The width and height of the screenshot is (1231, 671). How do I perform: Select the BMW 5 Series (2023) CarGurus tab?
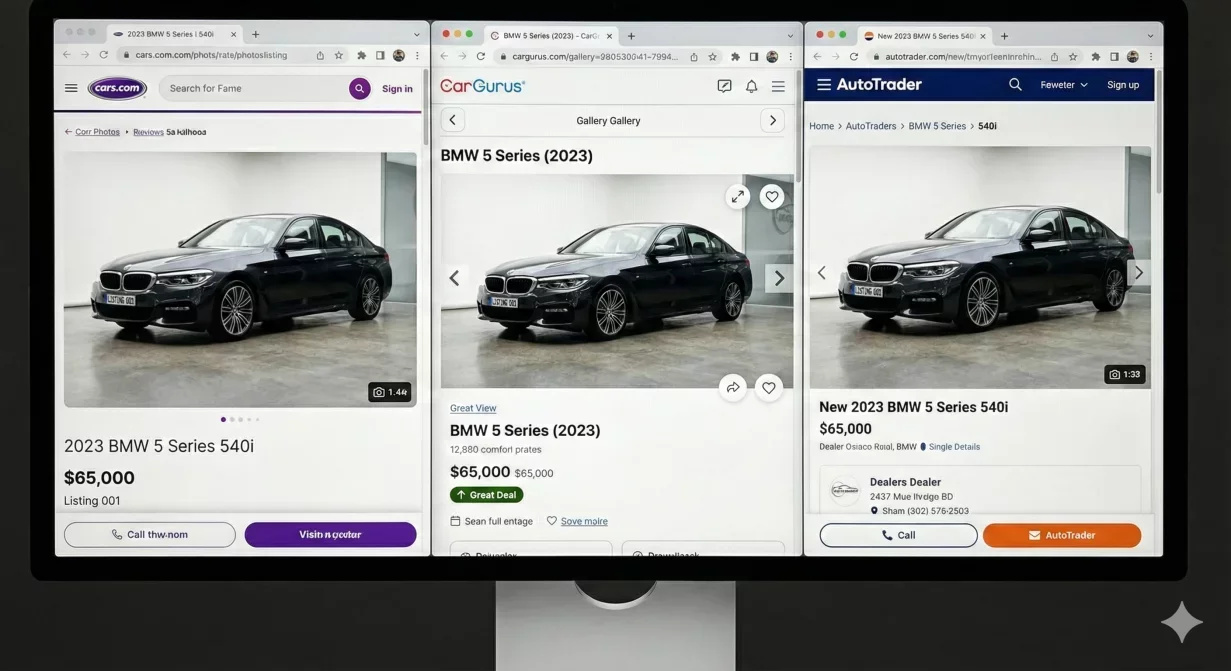[x=550, y=36]
